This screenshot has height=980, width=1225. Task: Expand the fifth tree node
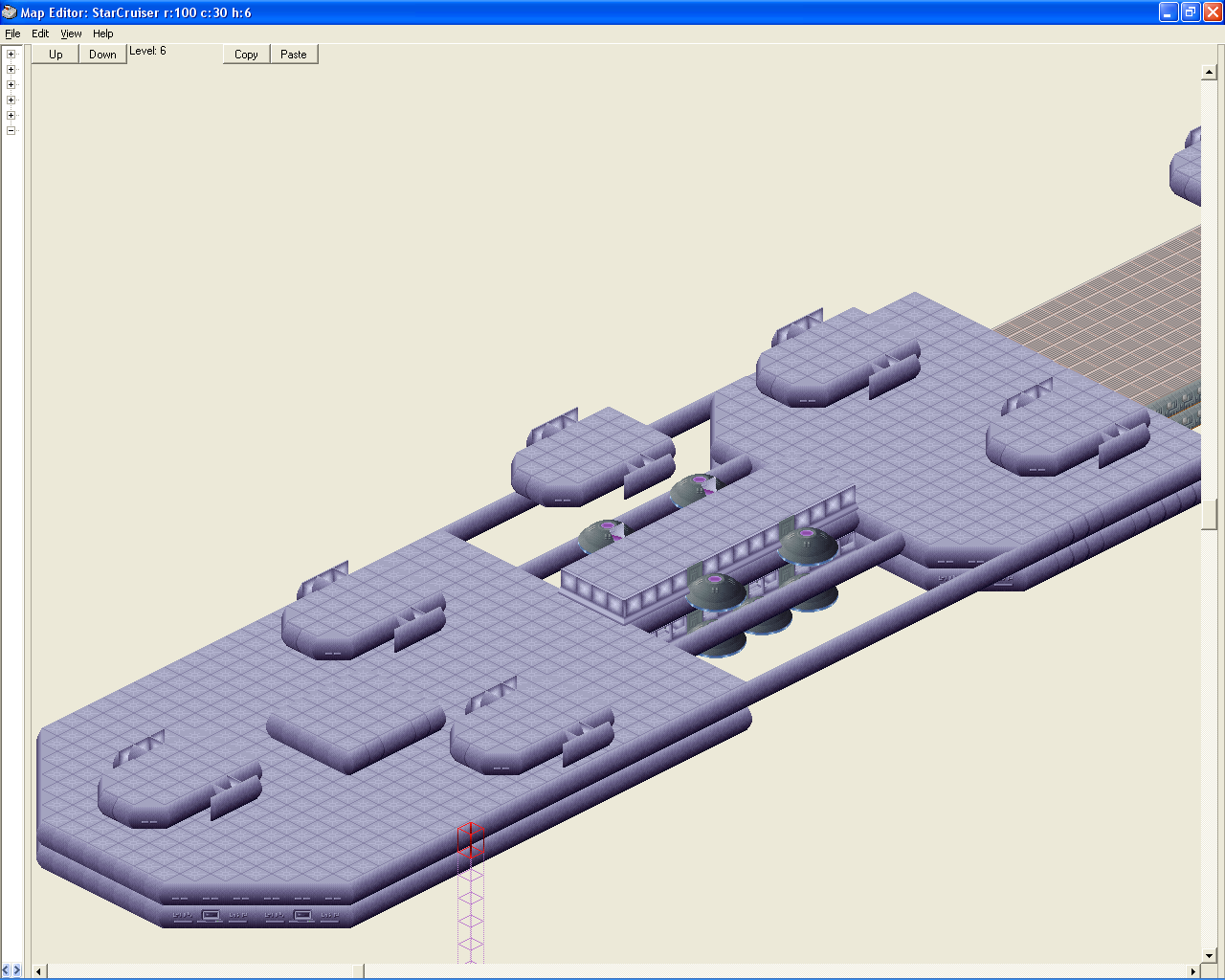coord(11,115)
